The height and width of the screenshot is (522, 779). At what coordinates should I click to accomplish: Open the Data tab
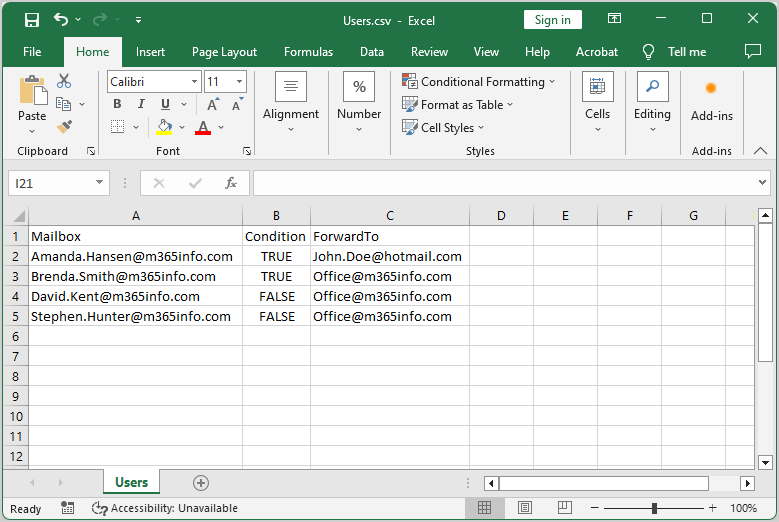(372, 52)
